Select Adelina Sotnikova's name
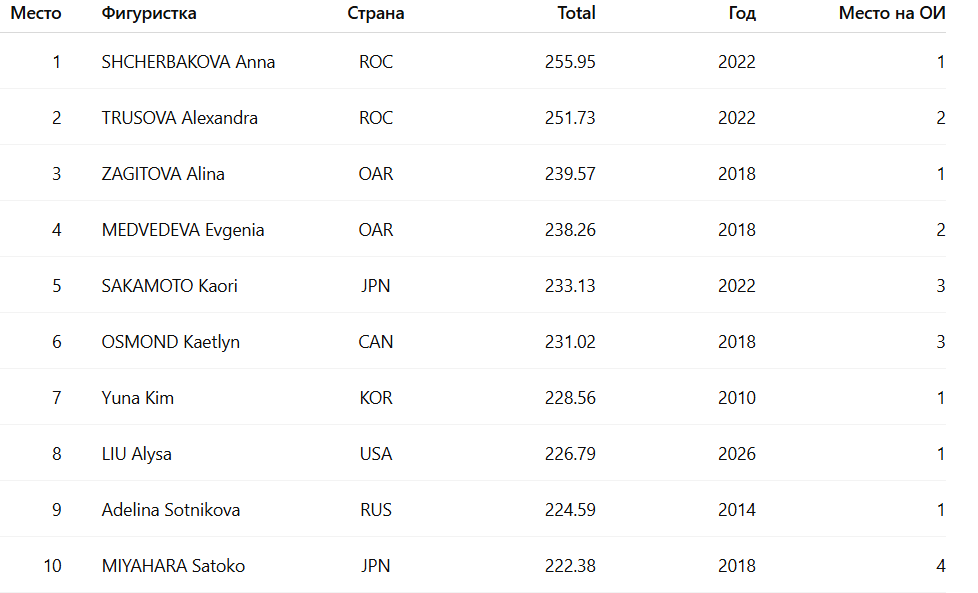978x593 pixels. [171, 510]
